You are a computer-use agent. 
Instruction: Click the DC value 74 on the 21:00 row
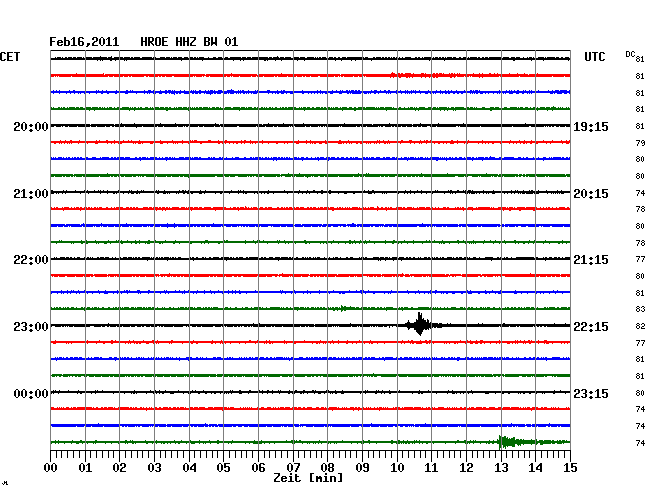(x=640, y=193)
